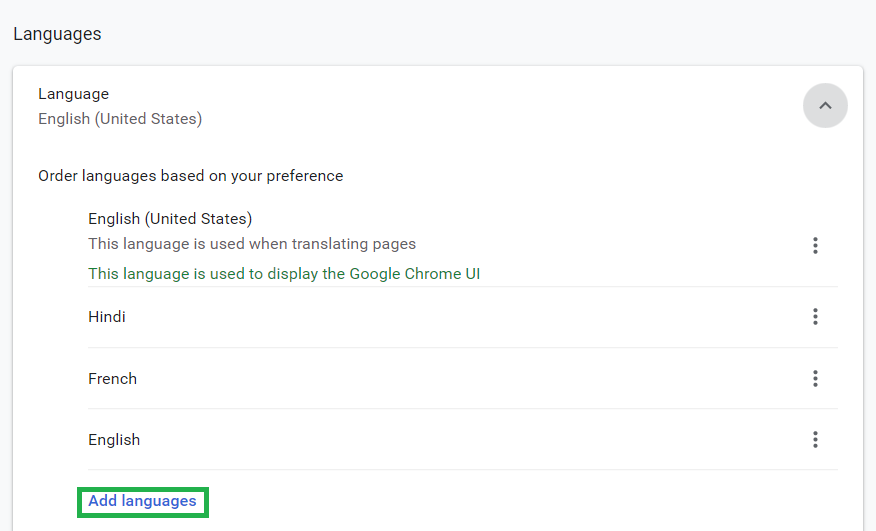Click the Add languages link

pos(142,501)
